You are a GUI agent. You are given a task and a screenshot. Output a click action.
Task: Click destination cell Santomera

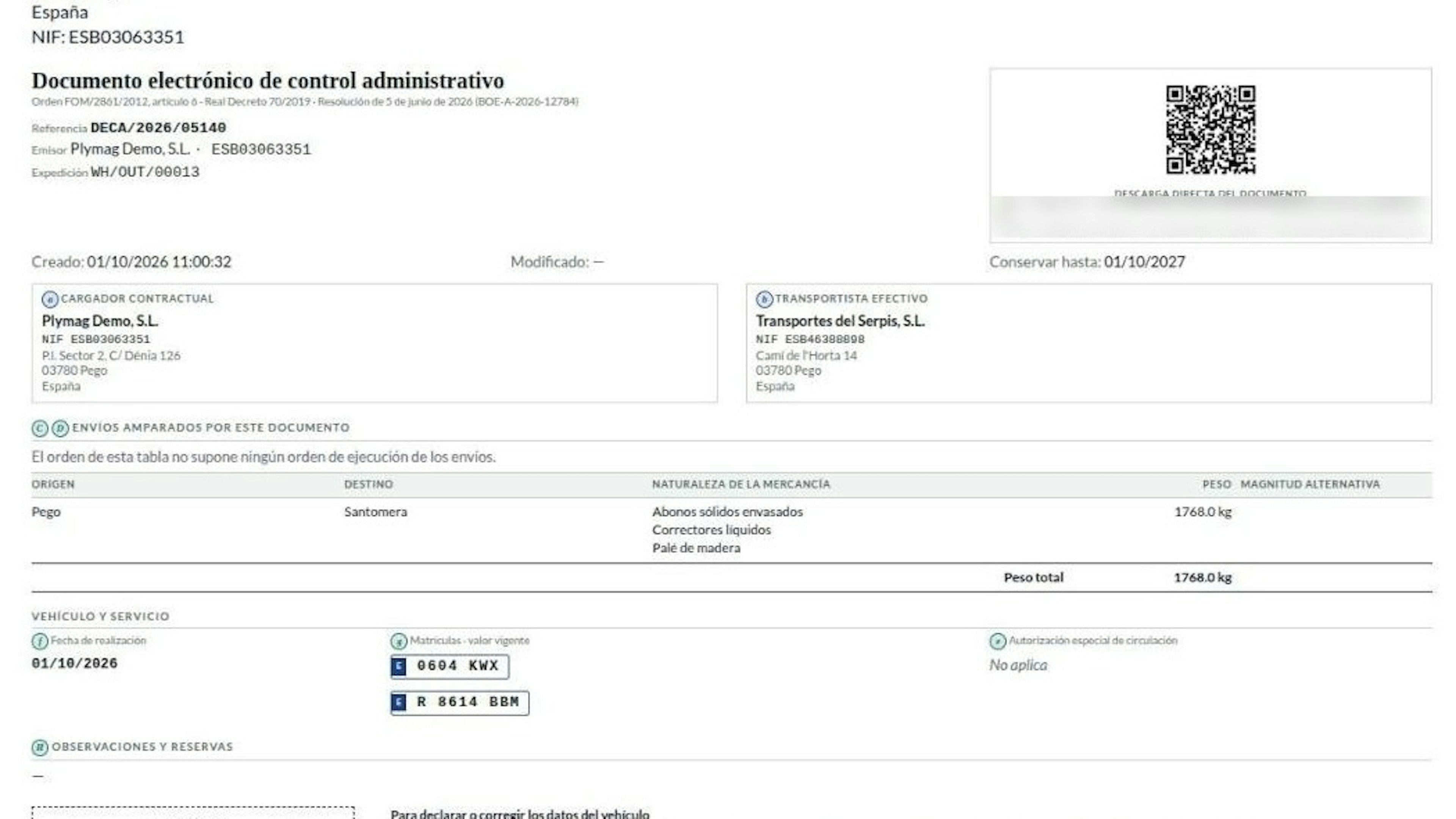click(x=376, y=512)
